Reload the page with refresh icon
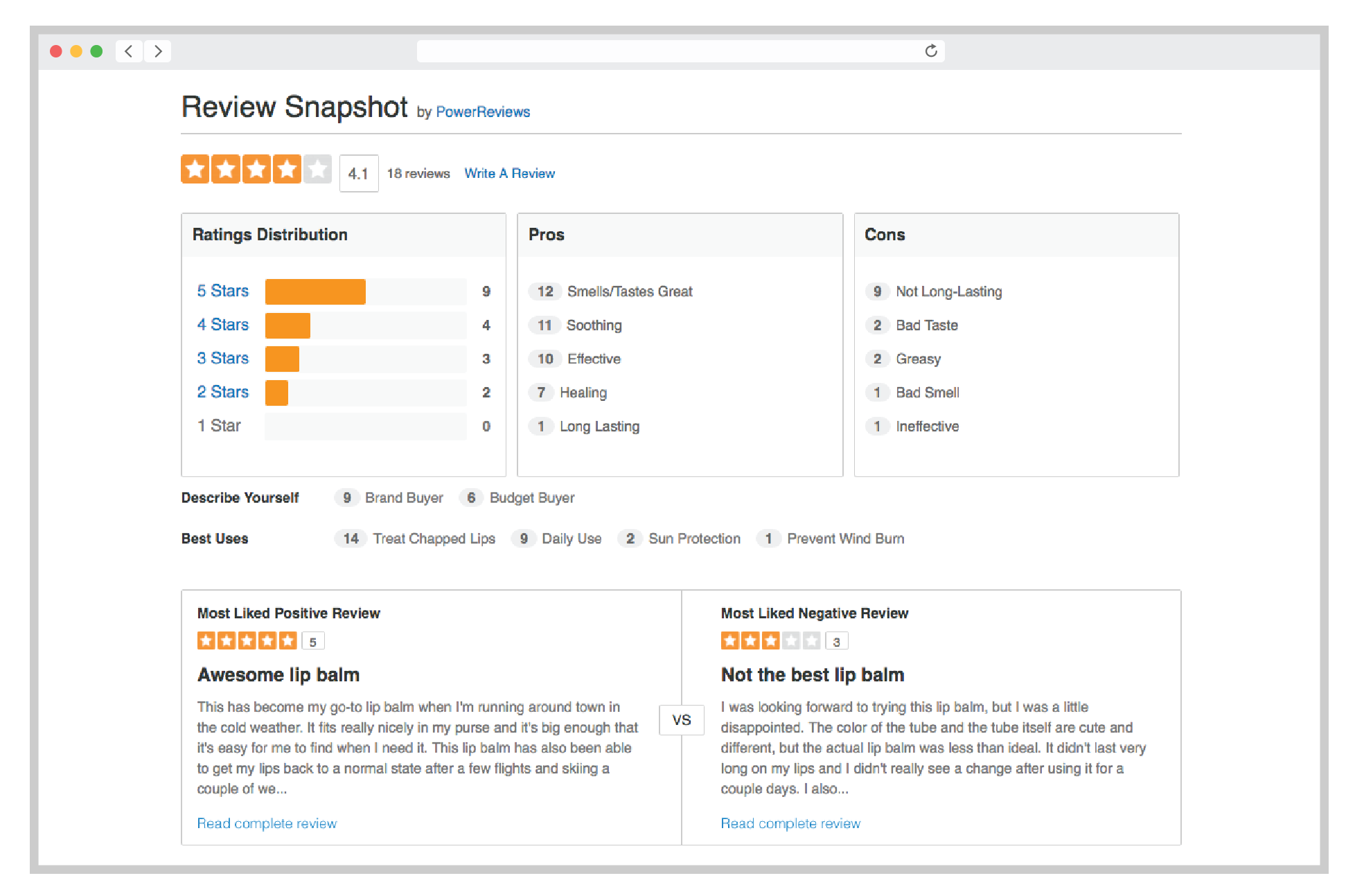Image resolution: width=1364 pixels, height=896 pixels. point(931,51)
